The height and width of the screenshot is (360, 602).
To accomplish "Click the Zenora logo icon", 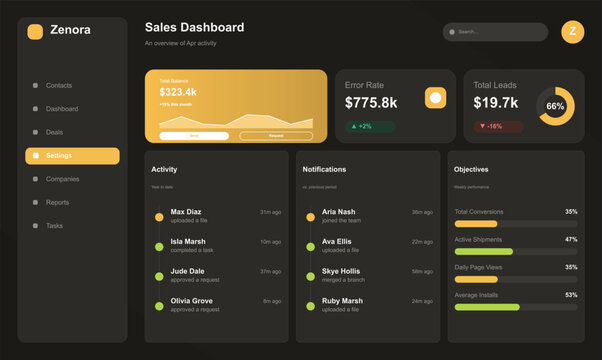I will coord(35,32).
